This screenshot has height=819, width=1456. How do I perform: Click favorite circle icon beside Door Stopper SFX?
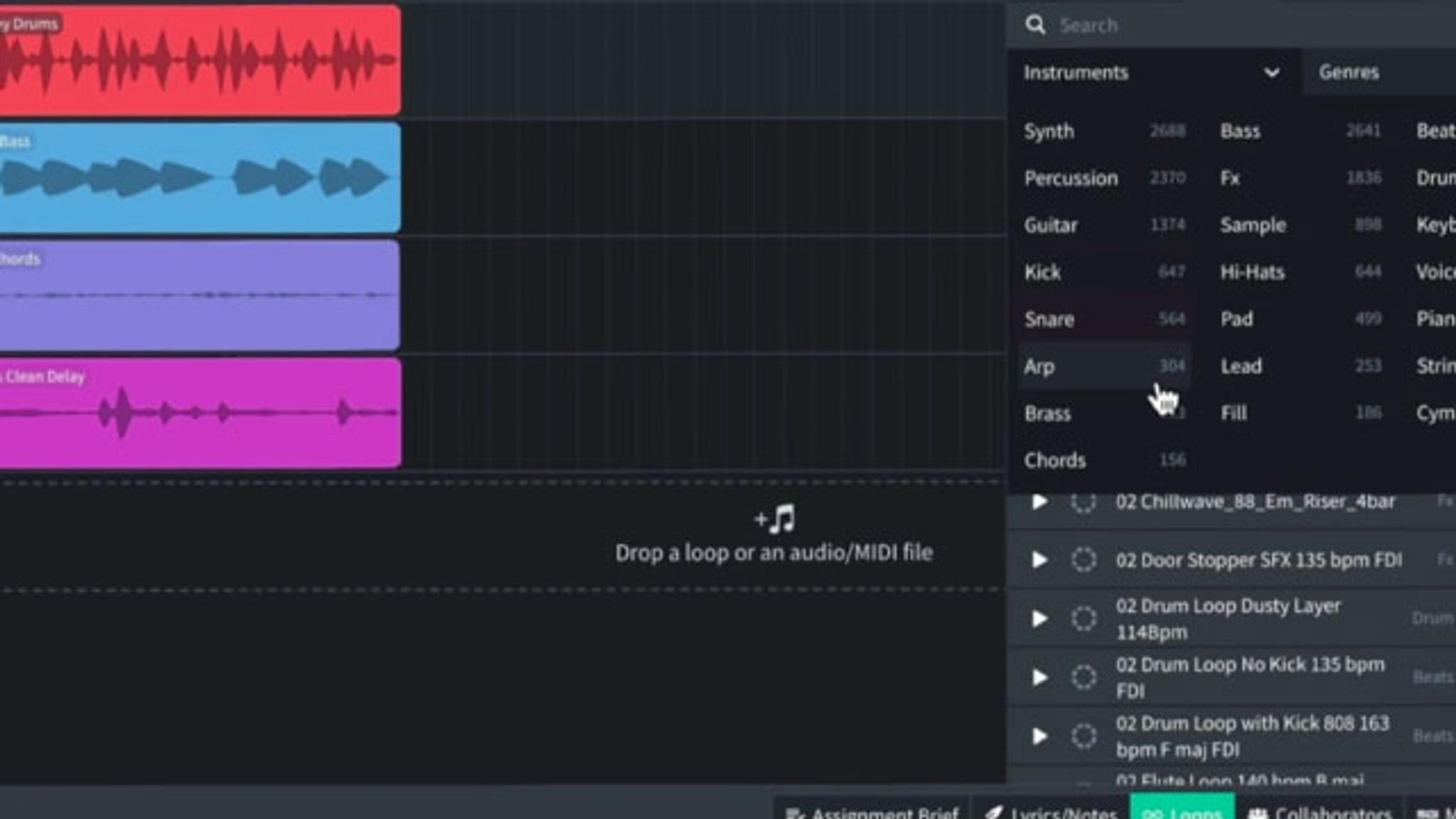pos(1083,560)
